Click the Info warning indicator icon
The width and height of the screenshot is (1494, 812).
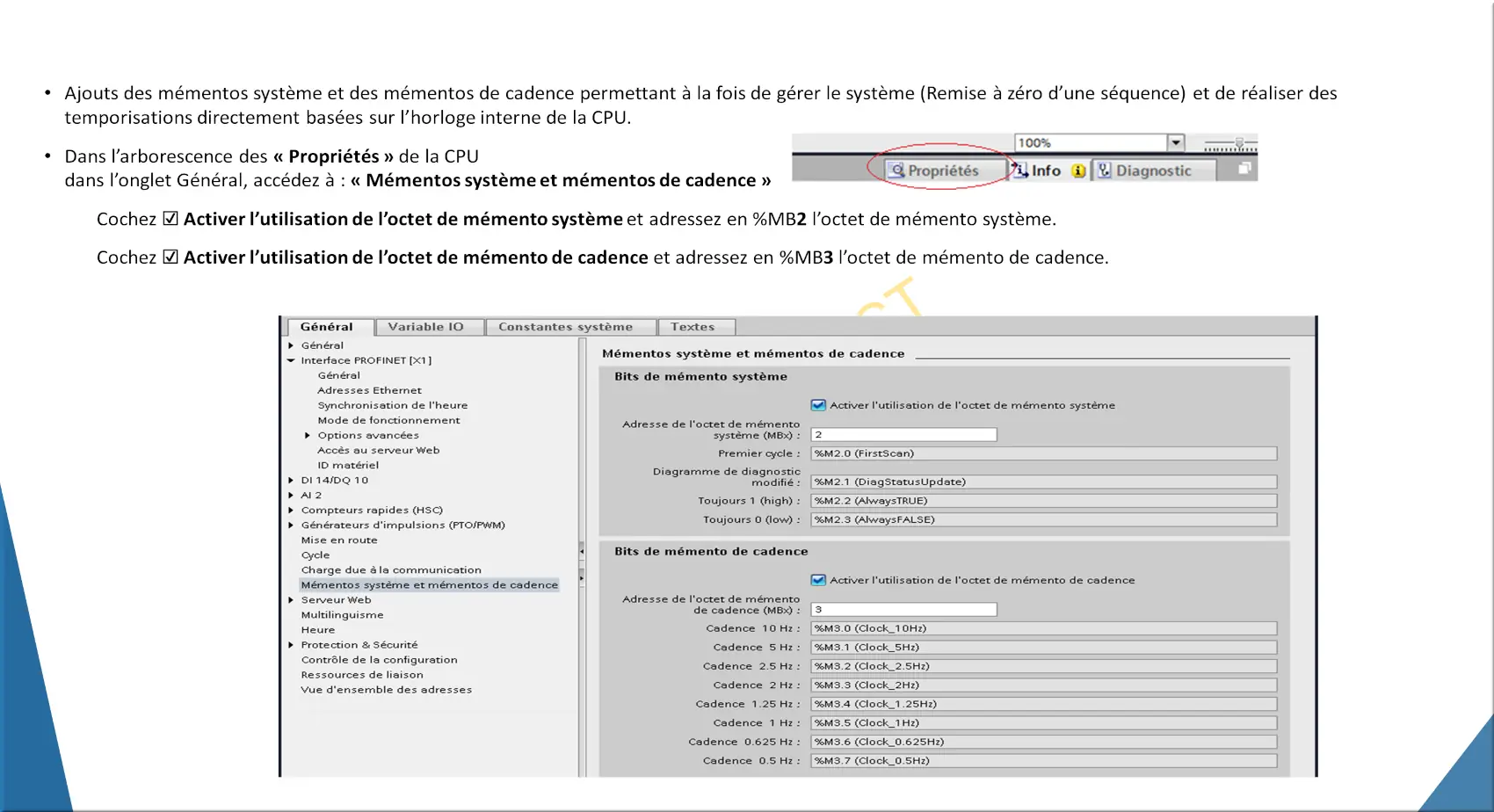[x=1078, y=170]
